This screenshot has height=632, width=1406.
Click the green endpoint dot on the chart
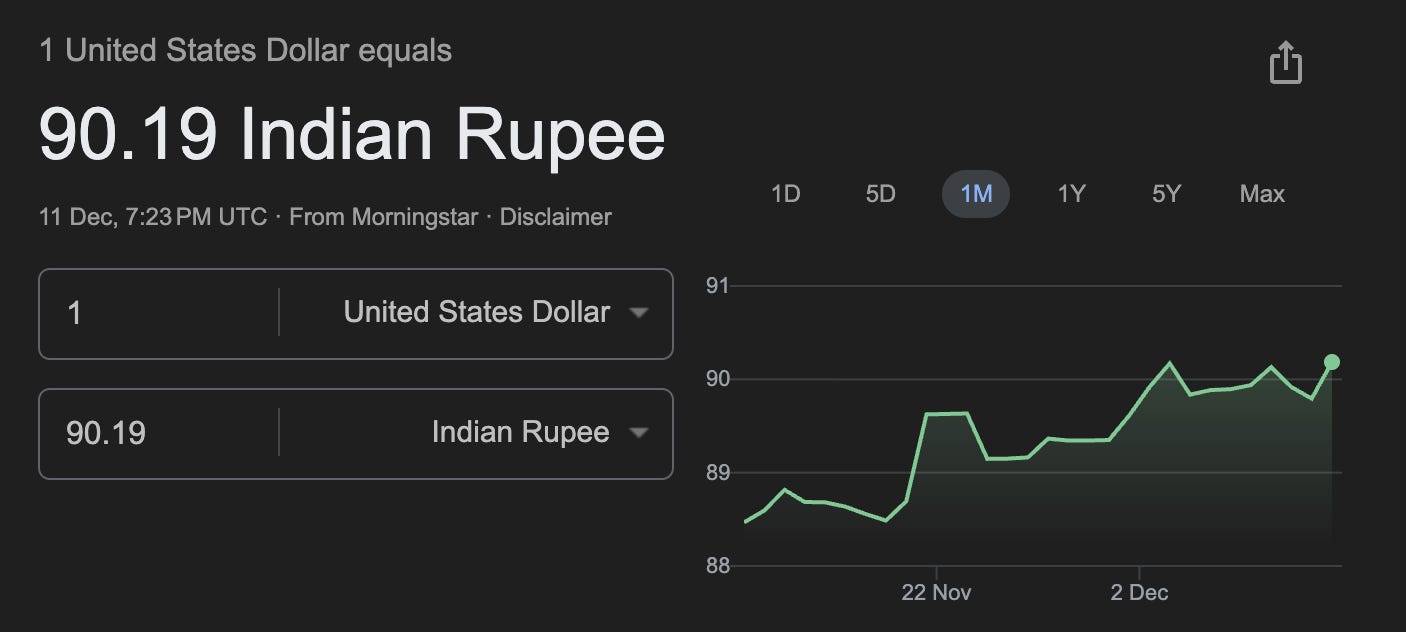coord(1330,362)
